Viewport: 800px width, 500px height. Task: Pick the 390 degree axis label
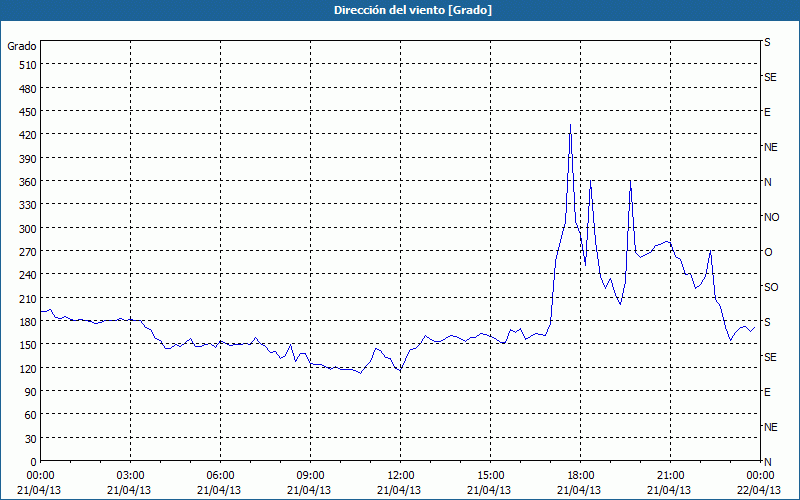coord(28,159)
